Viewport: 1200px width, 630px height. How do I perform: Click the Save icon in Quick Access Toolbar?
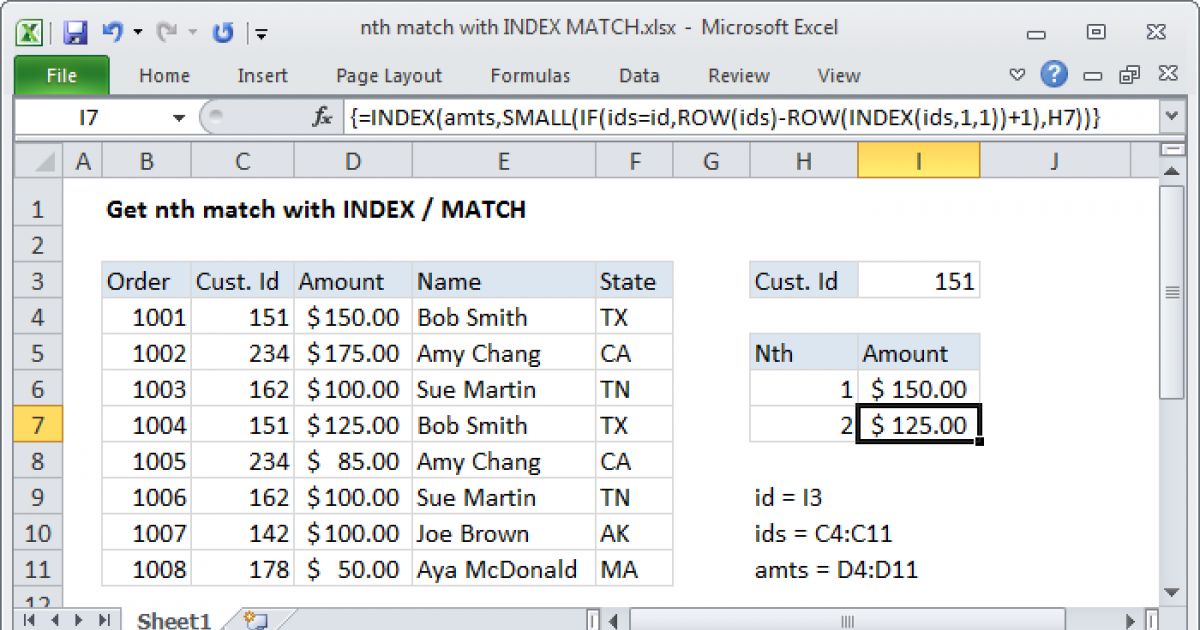click(75, 31)
